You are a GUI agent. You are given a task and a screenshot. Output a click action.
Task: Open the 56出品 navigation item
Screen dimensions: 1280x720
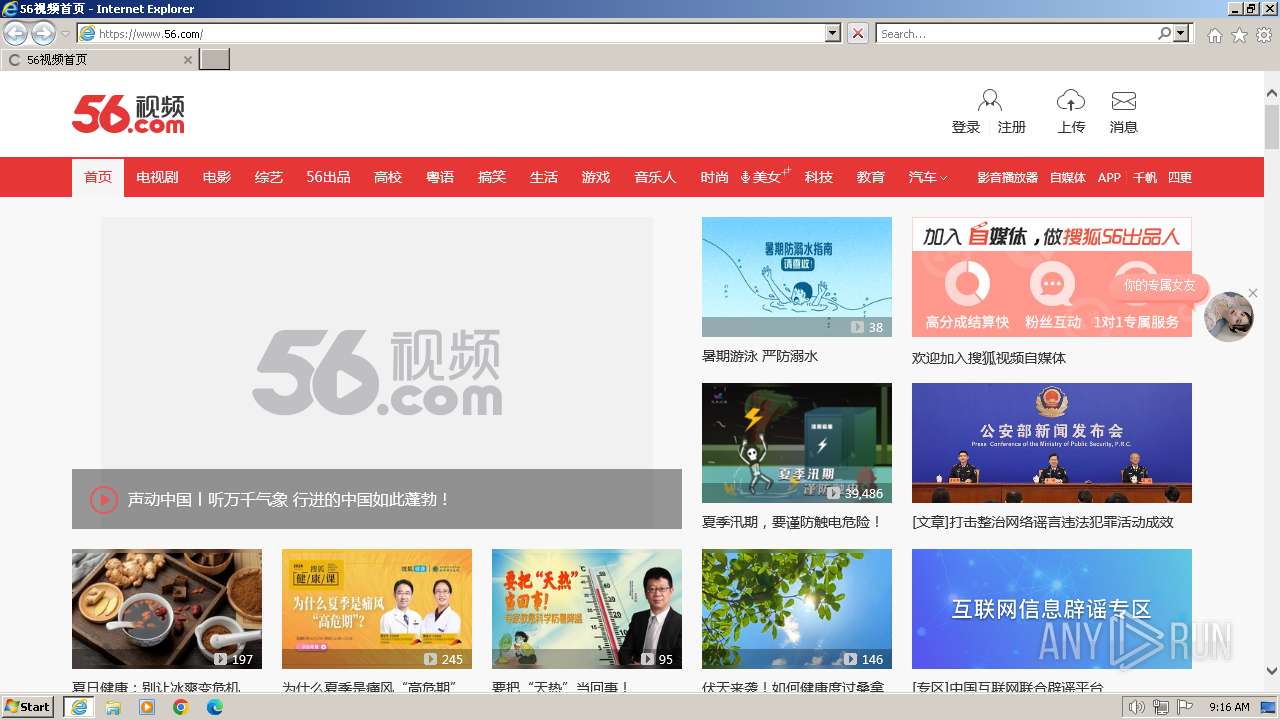(x=328, y=177)
